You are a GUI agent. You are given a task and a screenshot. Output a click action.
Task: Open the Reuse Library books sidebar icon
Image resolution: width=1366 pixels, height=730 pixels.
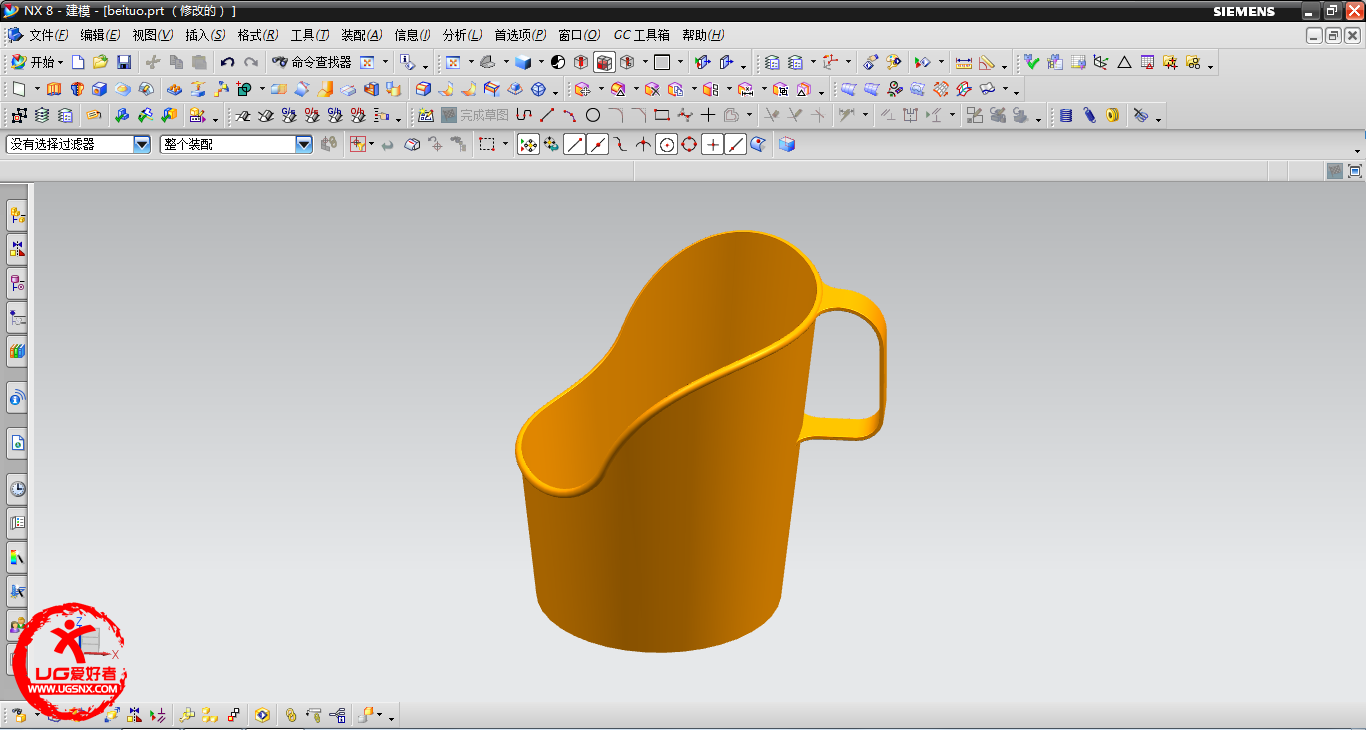pyautogui.click(x=17, y=351)
